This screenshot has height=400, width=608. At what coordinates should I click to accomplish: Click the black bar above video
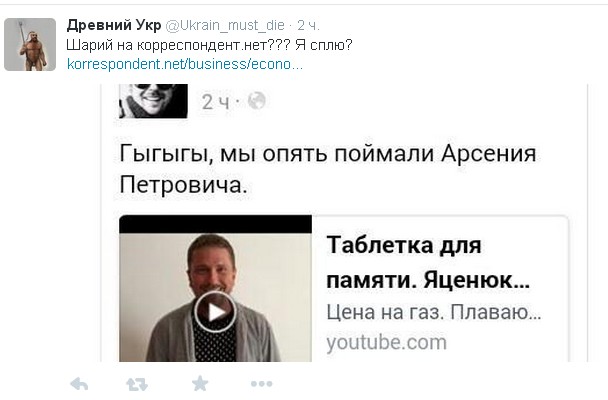pos(215,224)
